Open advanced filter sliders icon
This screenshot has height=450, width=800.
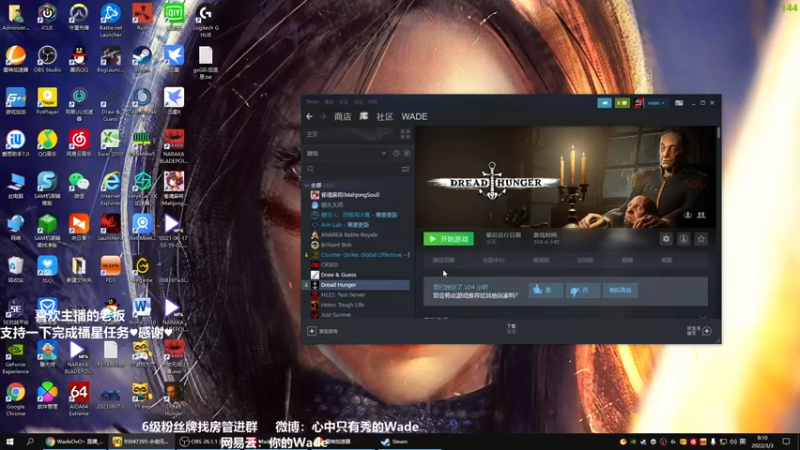(x=405, y=169)
